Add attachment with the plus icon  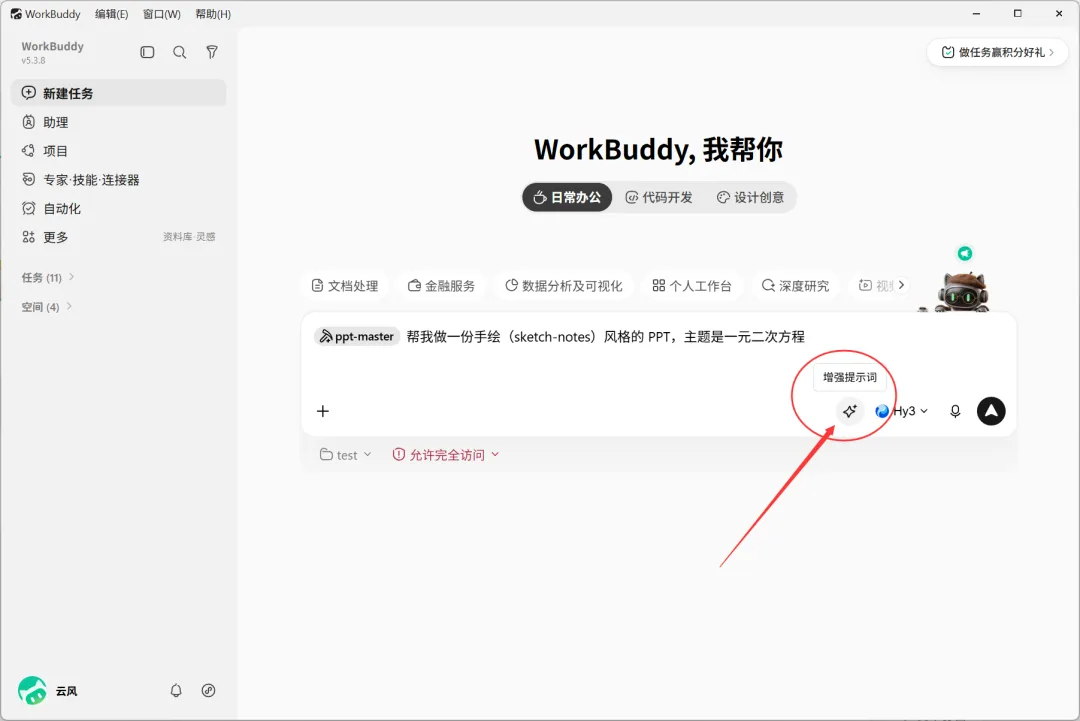click(x=322, y=411)
